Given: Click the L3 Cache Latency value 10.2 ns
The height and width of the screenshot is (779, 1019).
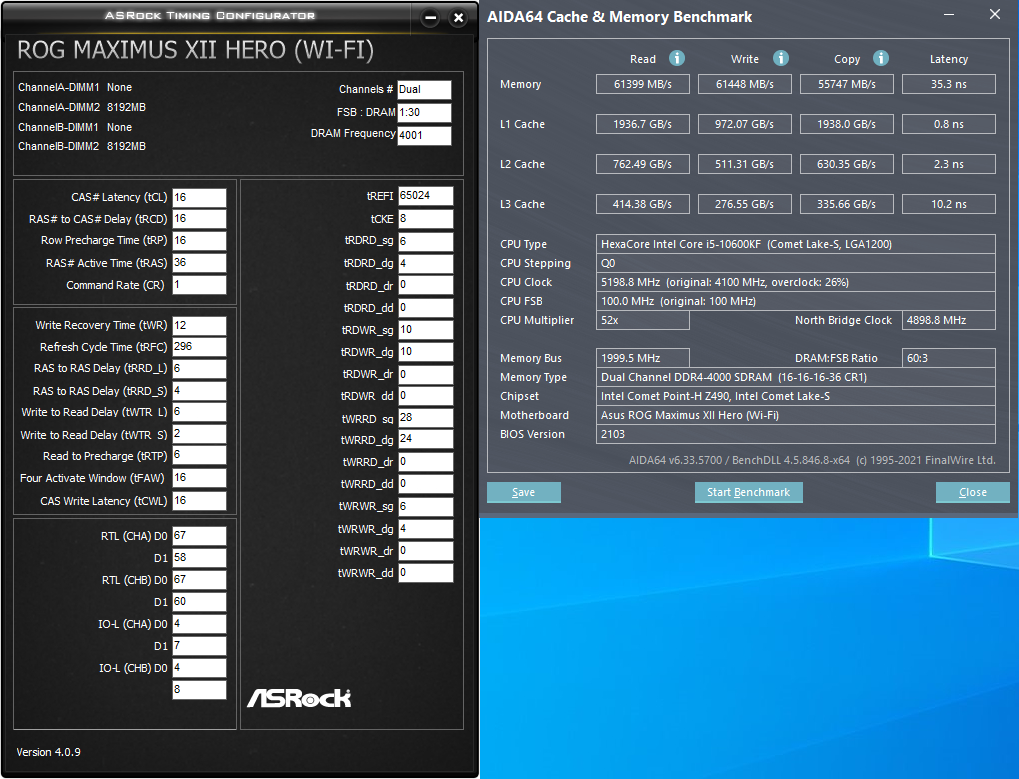Looking at the screenshot, I should tap(949, 204).
